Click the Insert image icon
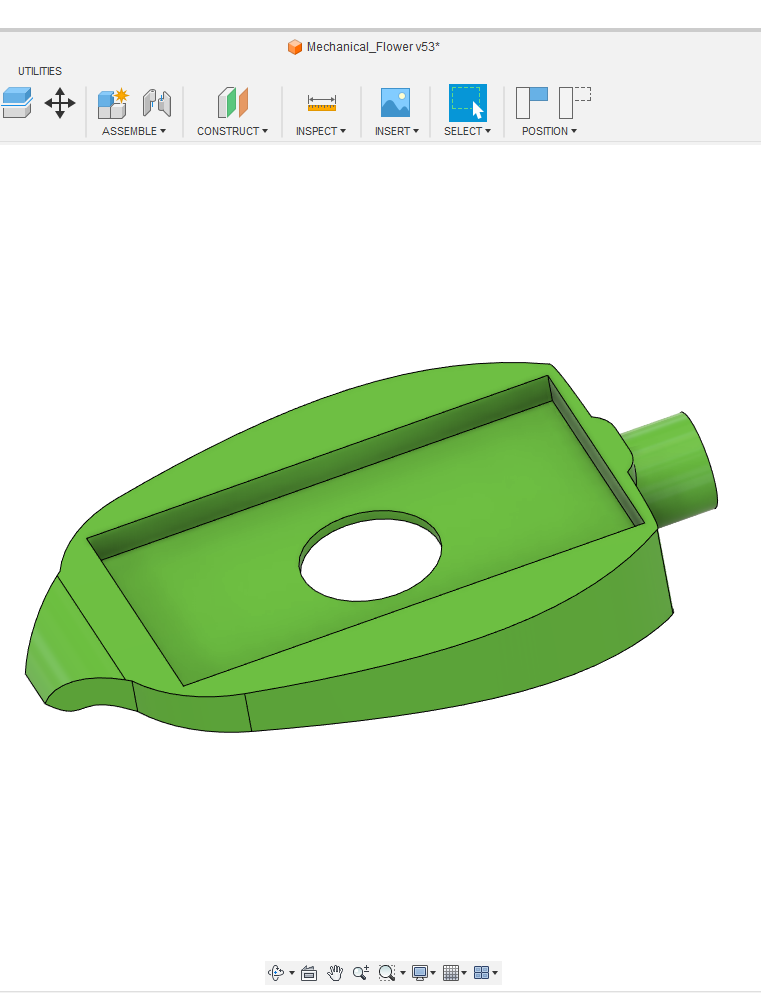 [396, 103]
